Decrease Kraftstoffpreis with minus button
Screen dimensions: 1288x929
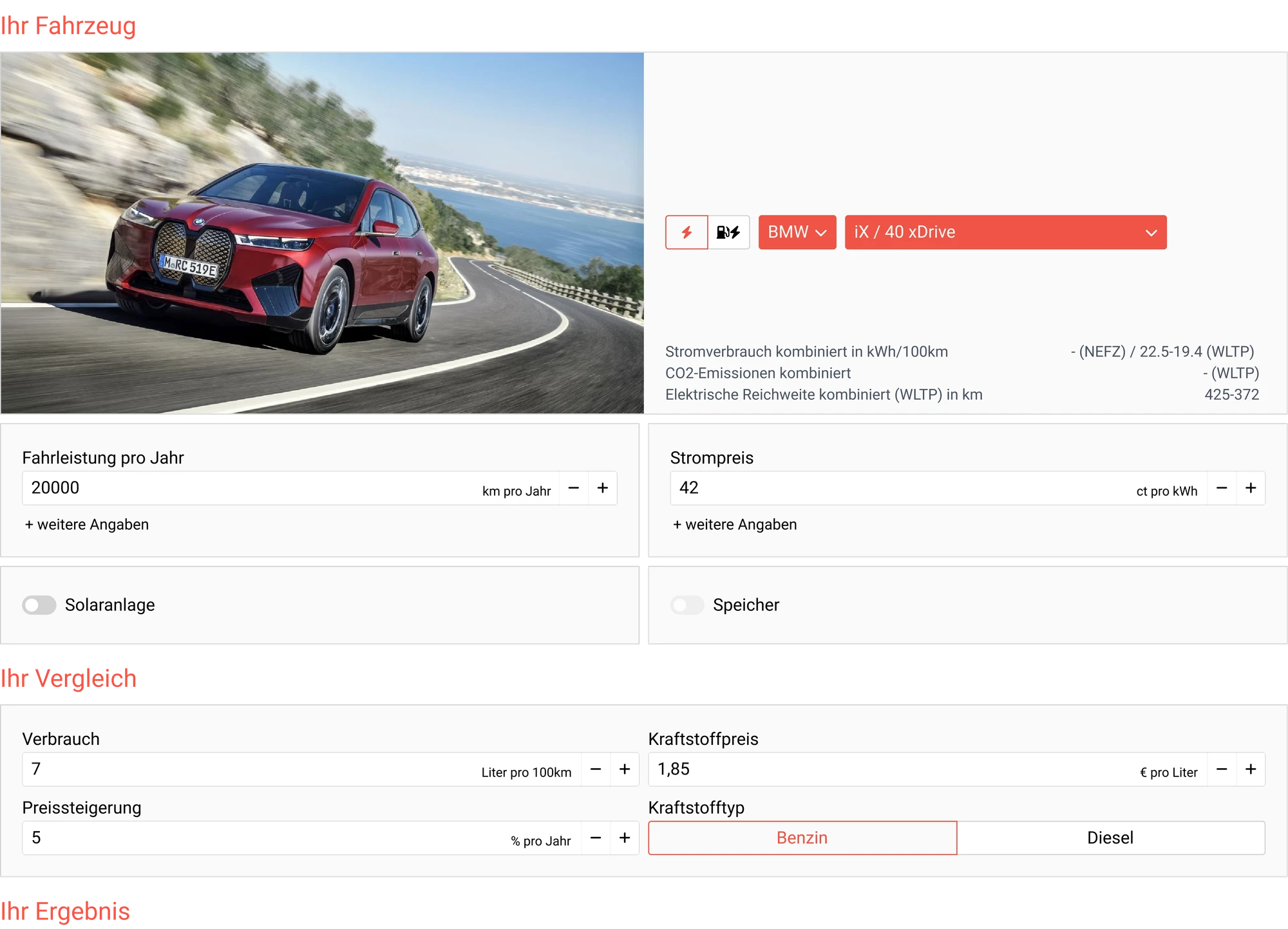[1222, 769]
